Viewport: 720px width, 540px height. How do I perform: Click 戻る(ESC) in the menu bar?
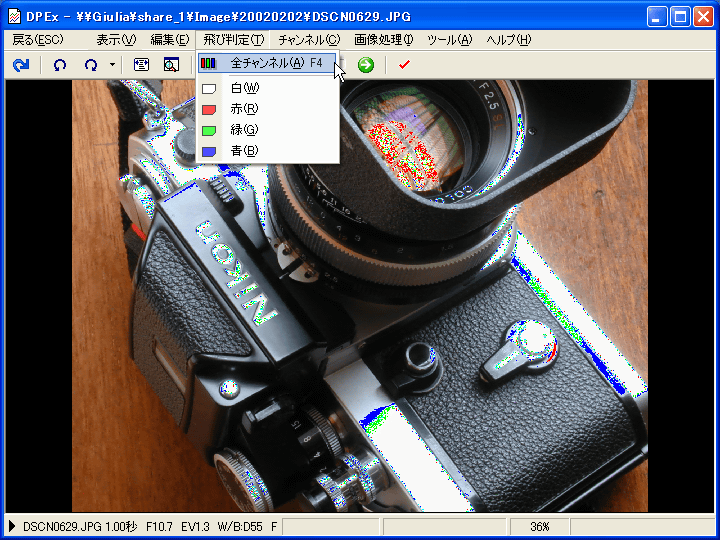[x=38, y=40]
